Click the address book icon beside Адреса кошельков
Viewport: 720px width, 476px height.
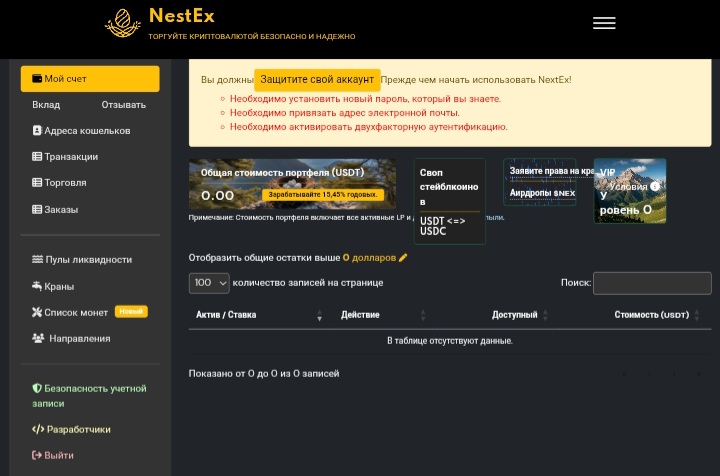point(37,130)
